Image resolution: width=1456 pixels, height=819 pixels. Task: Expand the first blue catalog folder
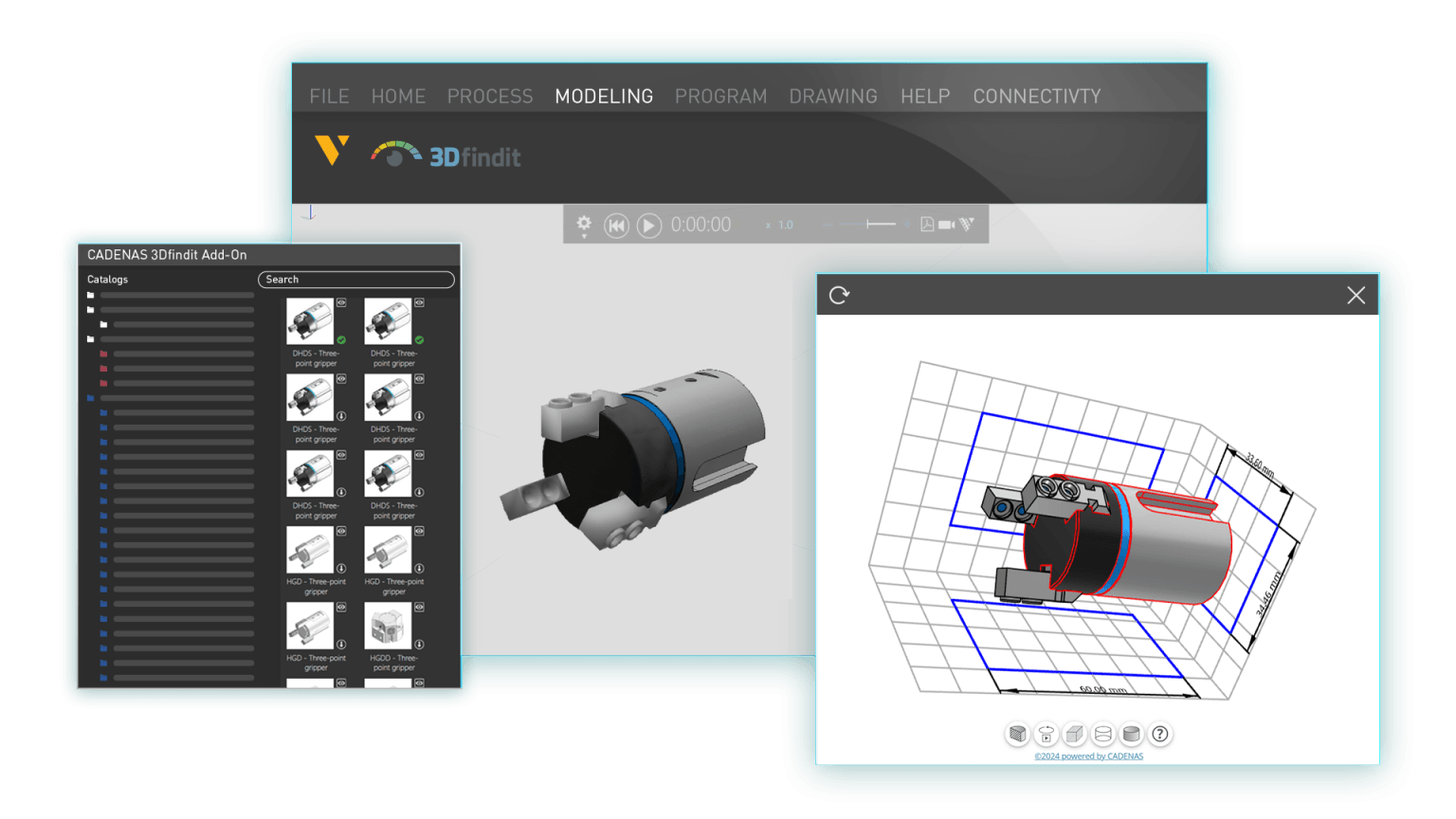91,398
